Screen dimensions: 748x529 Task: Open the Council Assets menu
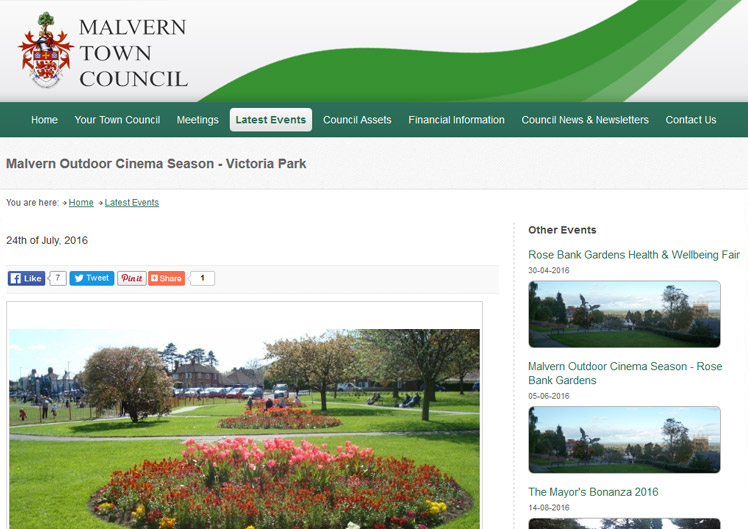click(x=357, y=120)
